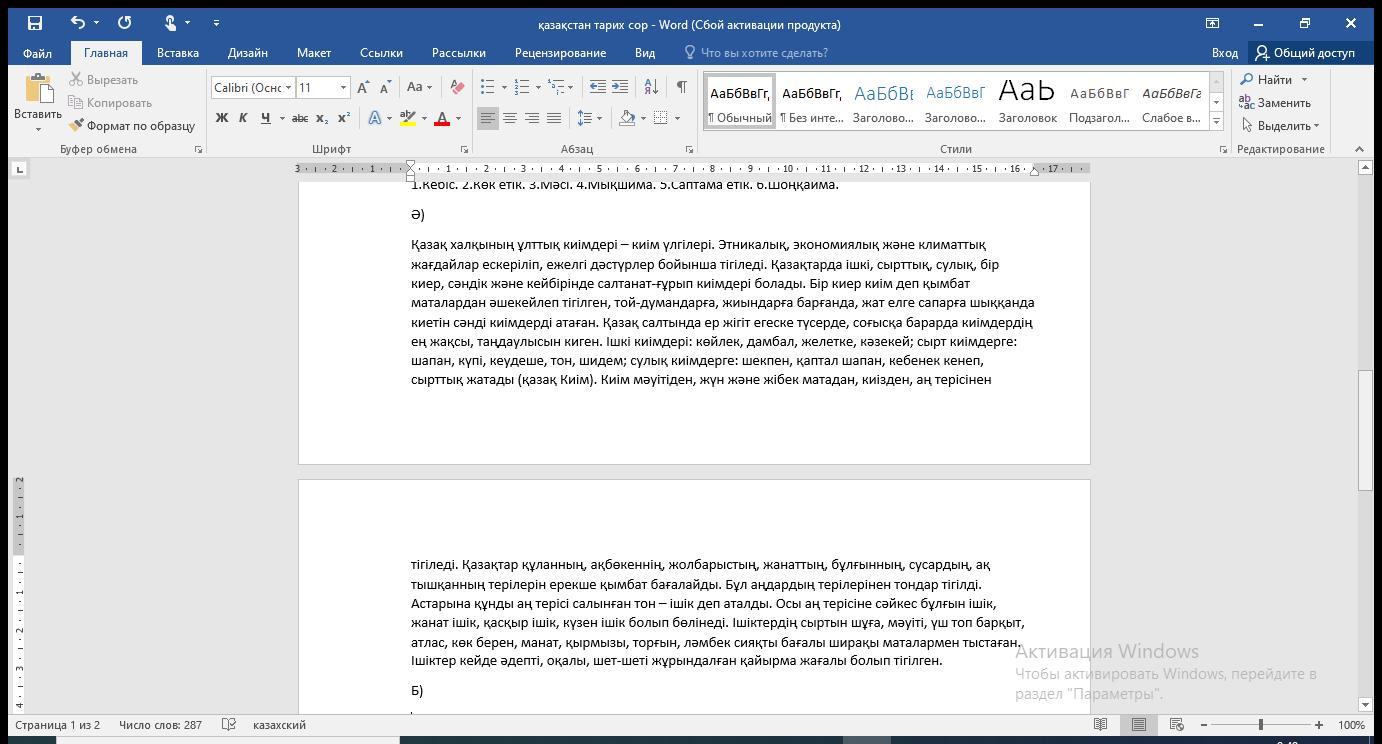Click the Format Painter button
Image resolution: width=1382 pixels, height=744 pixels.
[x=132, y=126]
